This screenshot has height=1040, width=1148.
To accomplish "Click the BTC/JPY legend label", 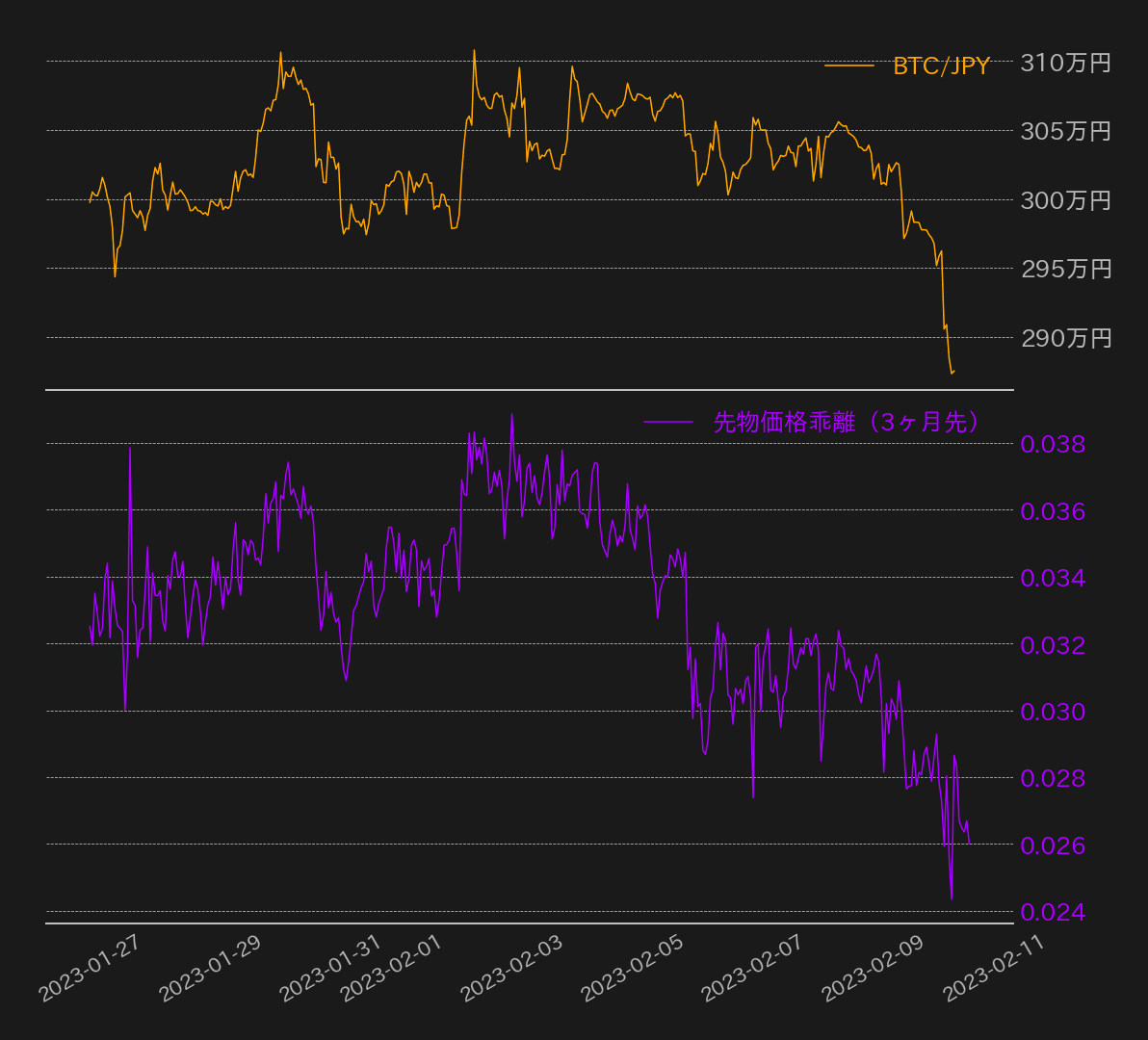I will pyautogui.click(x=941, y=65).
